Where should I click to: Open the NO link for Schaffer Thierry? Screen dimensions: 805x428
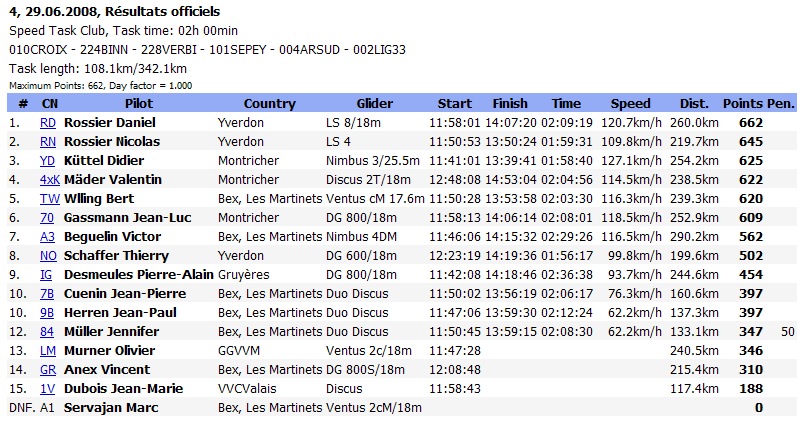[x=48, y=256]
